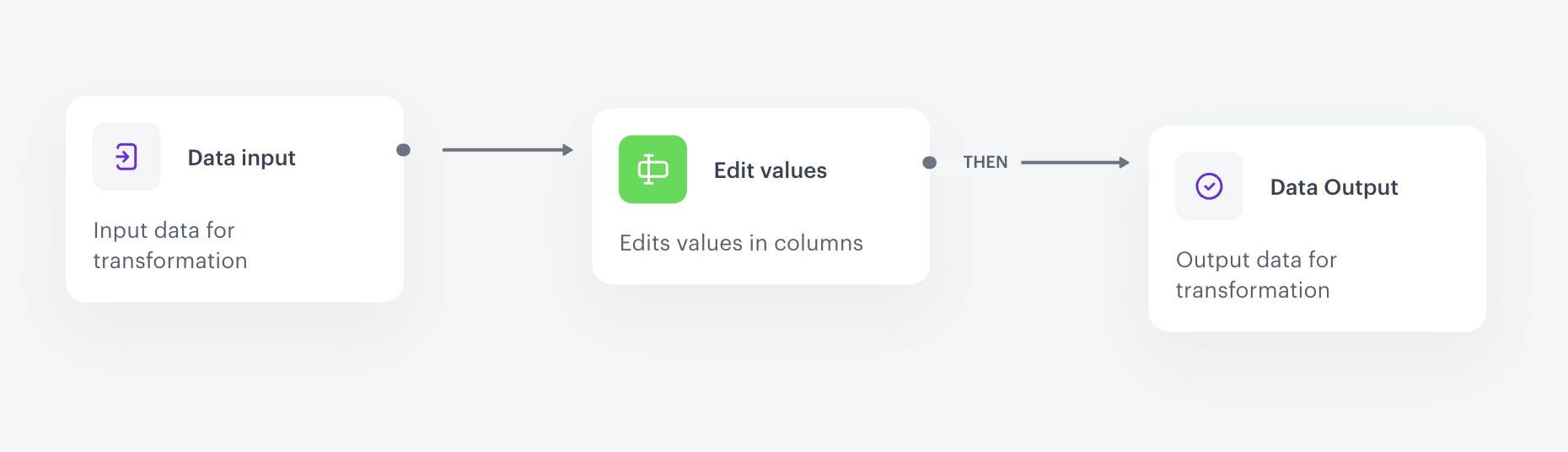The image size is (1568, 452).
Task: Select the green Edit values icon
Action: click(x=652, y=169)
